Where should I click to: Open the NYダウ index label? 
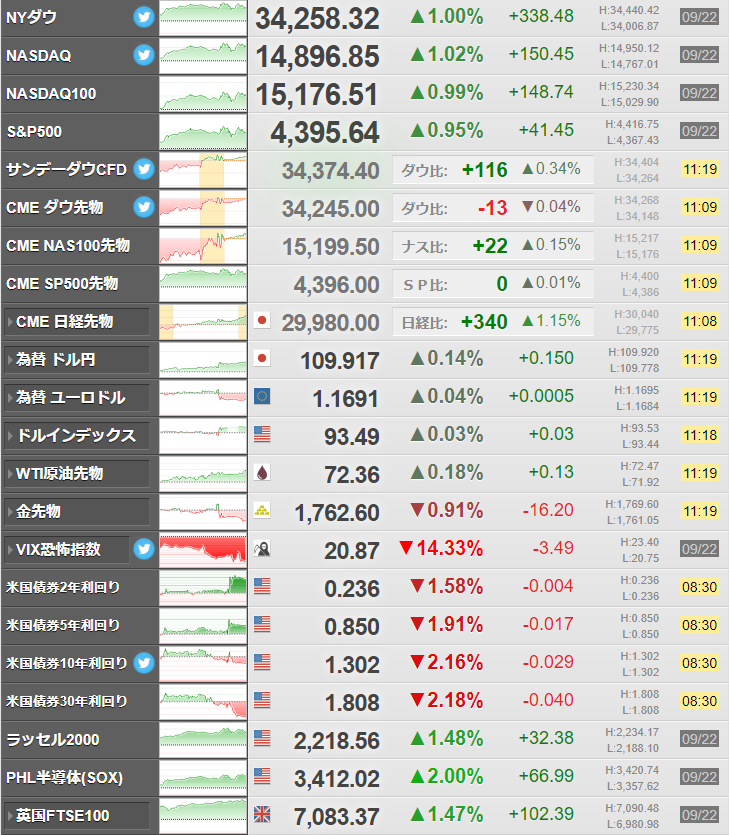coord(31,18)
